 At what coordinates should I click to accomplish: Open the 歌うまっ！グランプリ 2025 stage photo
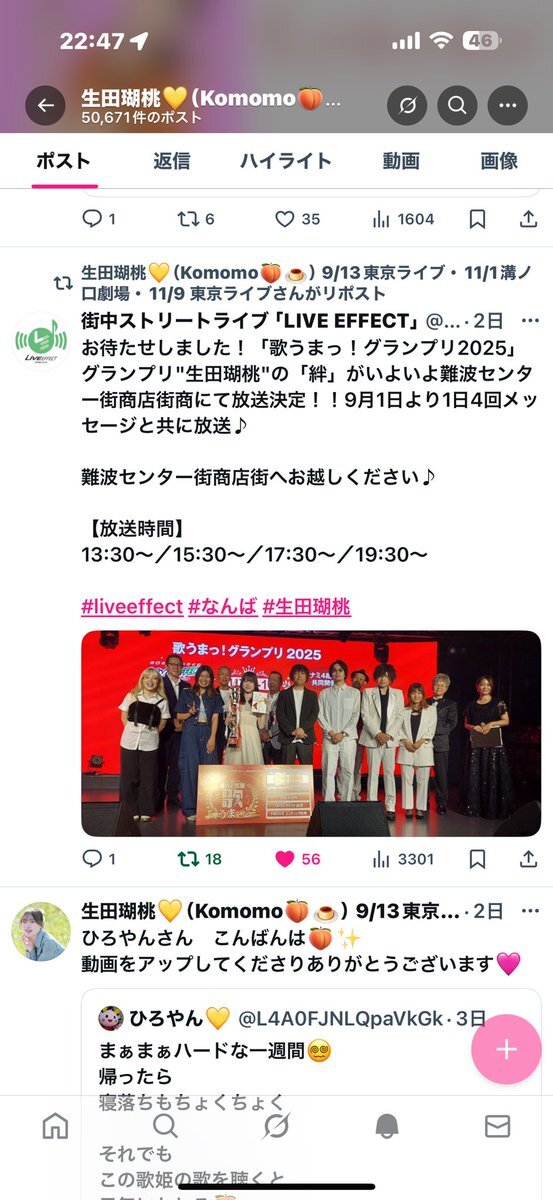tap(311, 733)
